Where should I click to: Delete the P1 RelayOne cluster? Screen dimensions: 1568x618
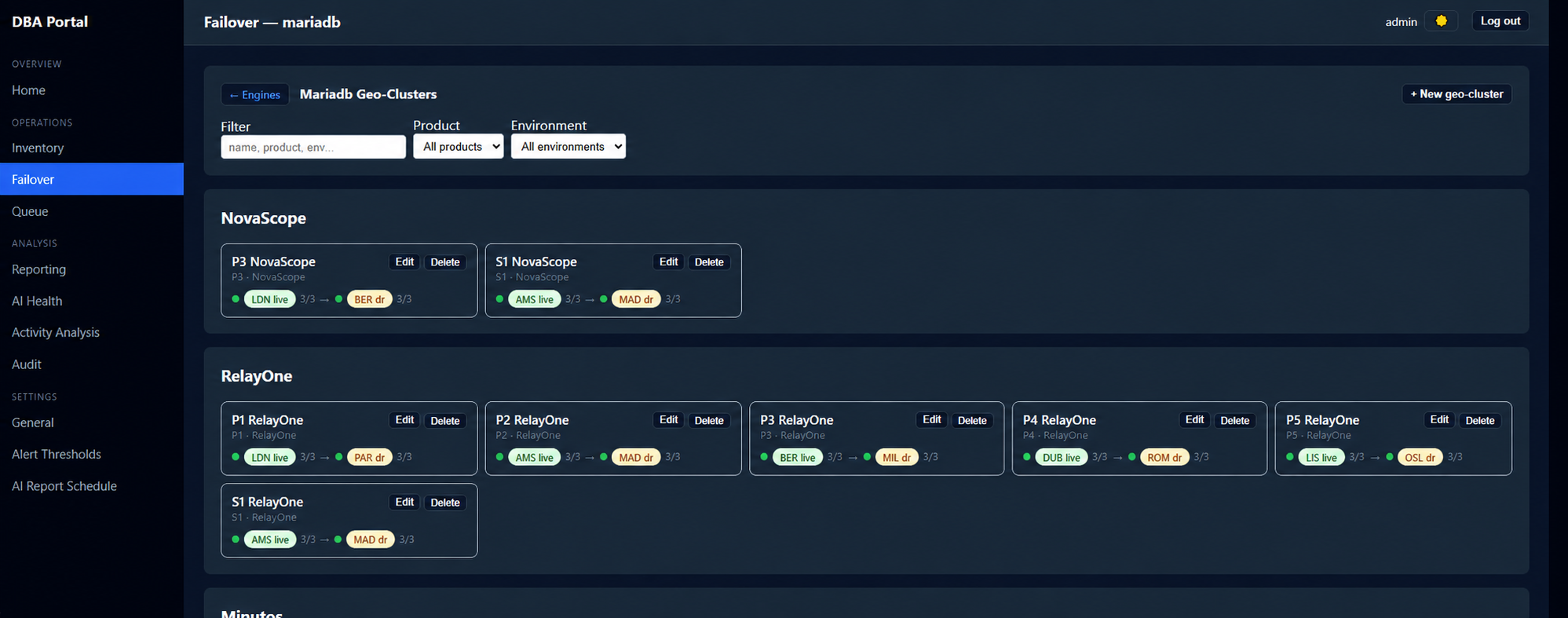(x=445, y=421)
